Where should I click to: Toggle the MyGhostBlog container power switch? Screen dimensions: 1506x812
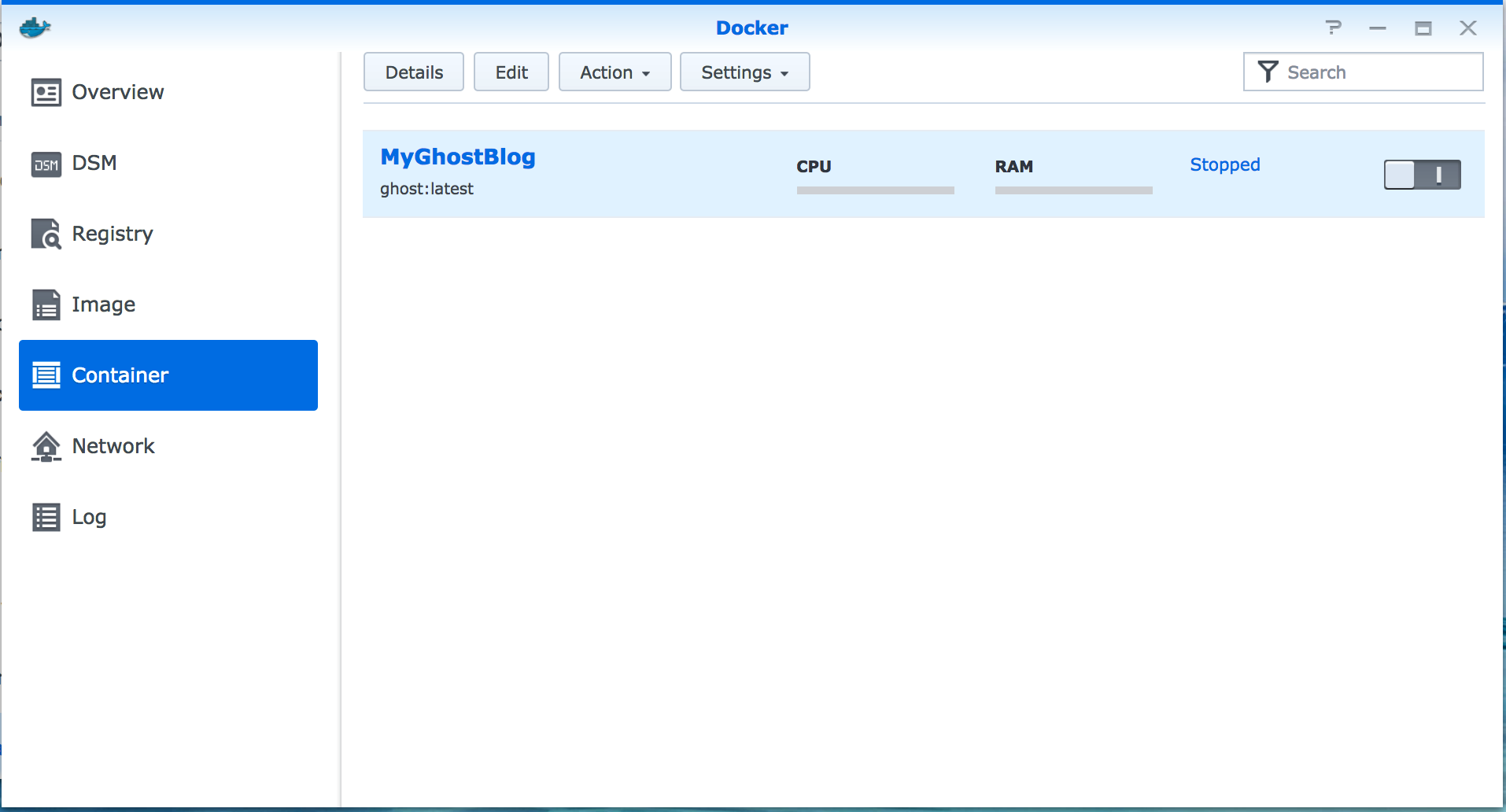click(1423, 175)
